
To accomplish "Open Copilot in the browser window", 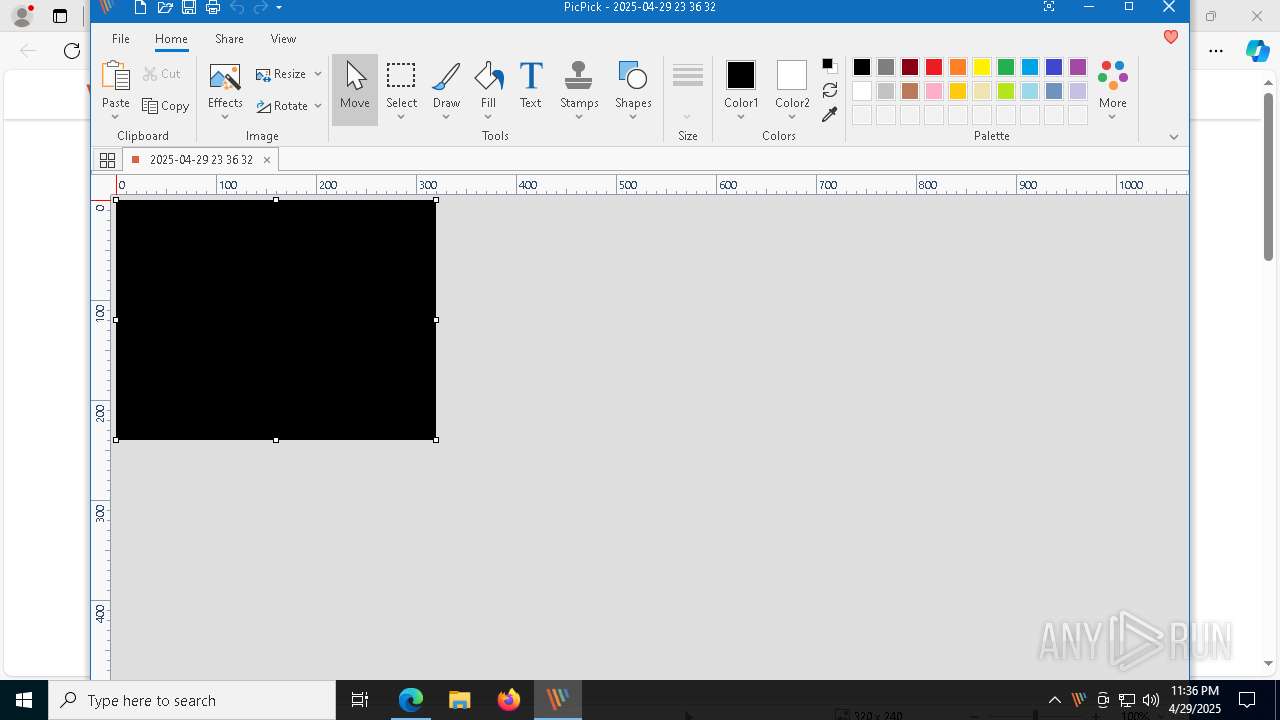I will [1258, 51].
